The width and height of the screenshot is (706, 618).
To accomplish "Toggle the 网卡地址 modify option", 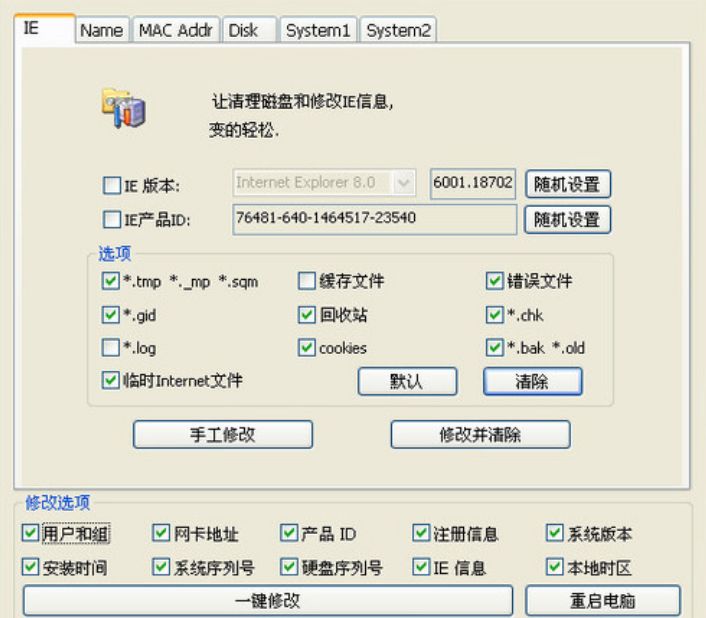I will point(161,534).
